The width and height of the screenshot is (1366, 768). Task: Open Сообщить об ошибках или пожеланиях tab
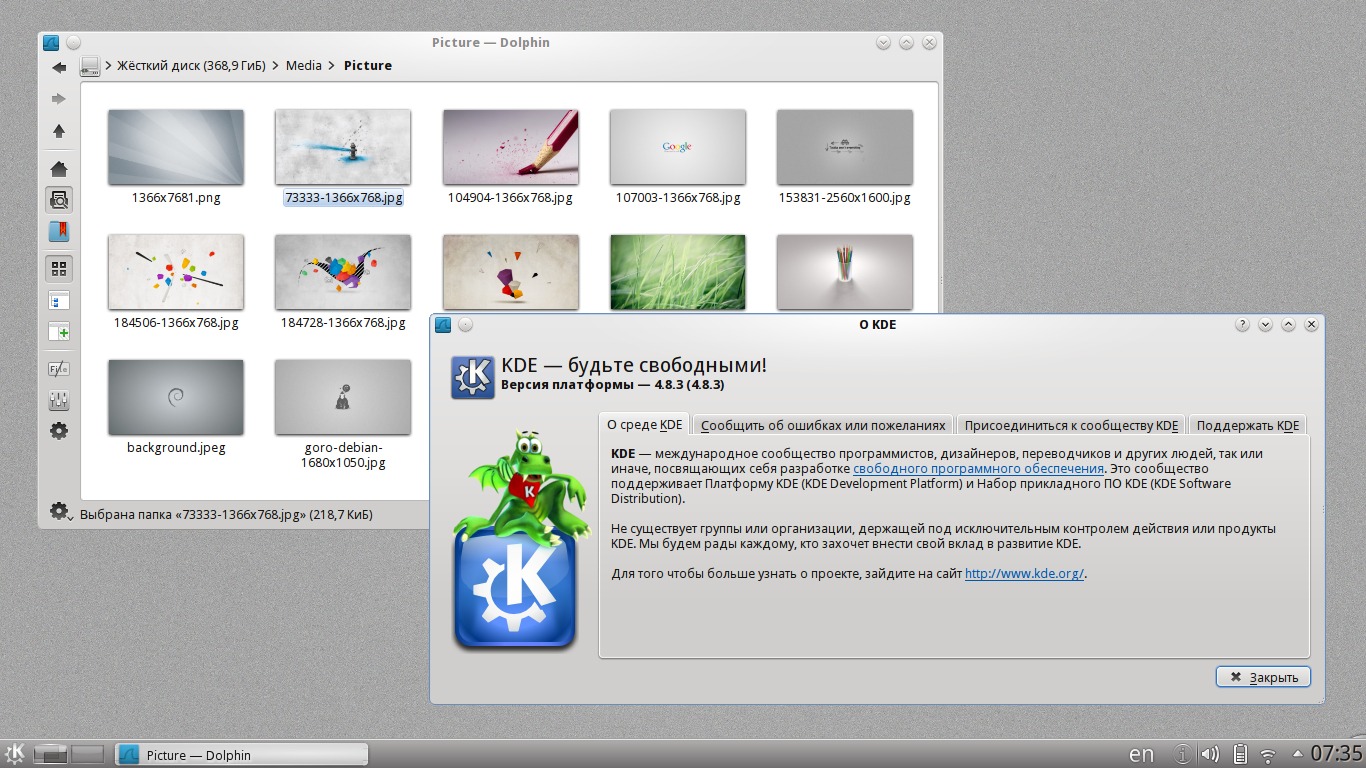click(x=823, y=425)
